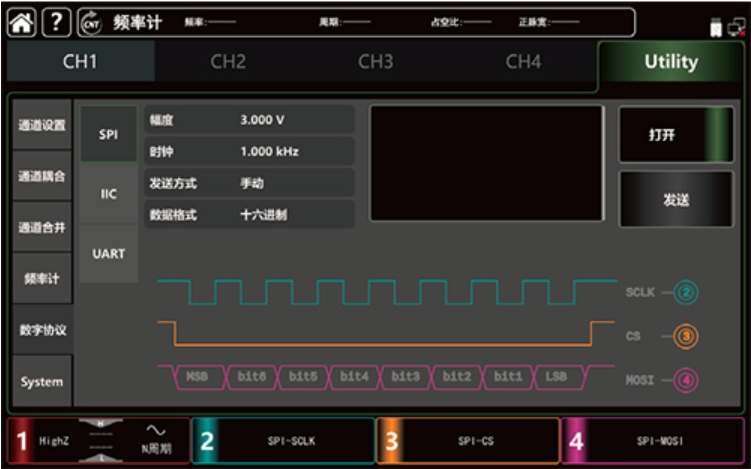The height and width of the screenshot is (469, 751).
Task: Click the black data display area
Action: click(486, 163)
